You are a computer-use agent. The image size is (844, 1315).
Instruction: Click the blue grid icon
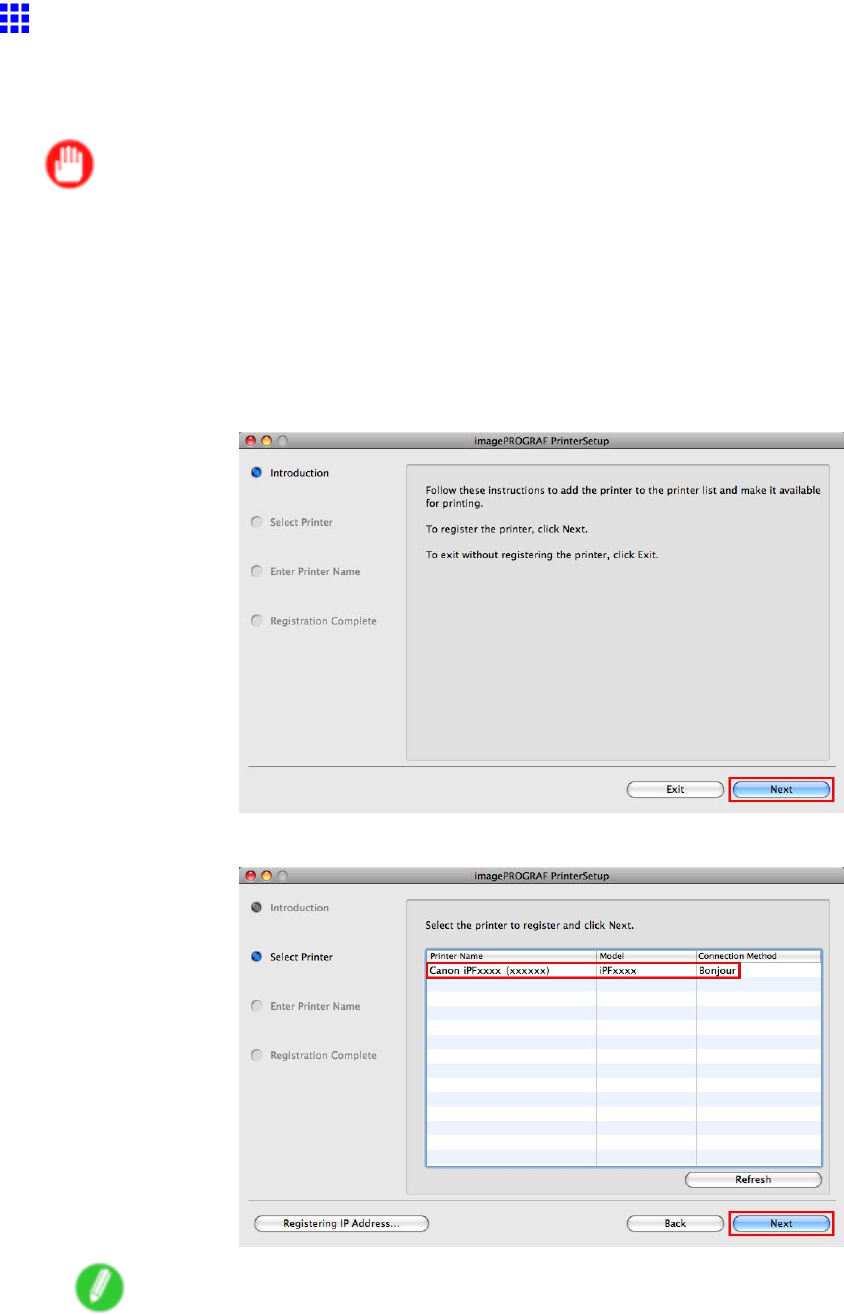15,17
